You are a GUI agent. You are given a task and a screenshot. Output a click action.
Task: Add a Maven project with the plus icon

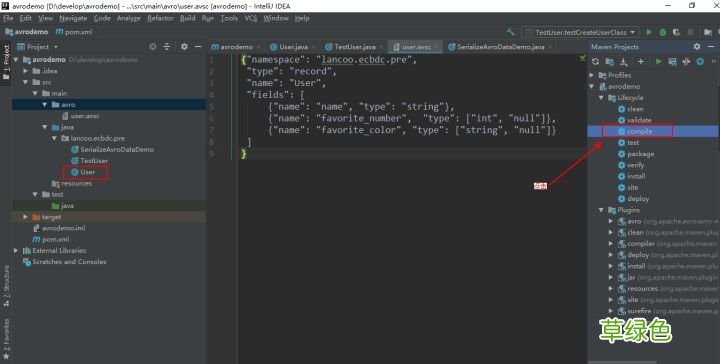tap(641, 62)
